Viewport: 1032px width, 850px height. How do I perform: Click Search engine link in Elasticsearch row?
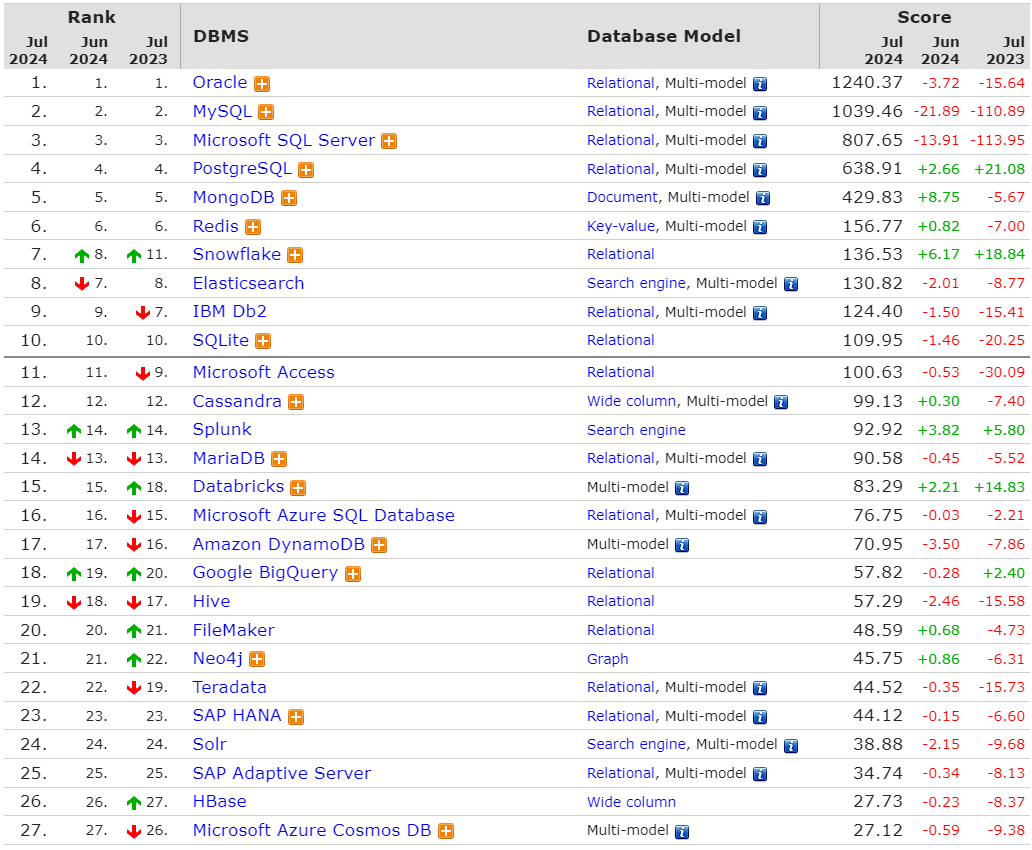[x=636, y=284]
